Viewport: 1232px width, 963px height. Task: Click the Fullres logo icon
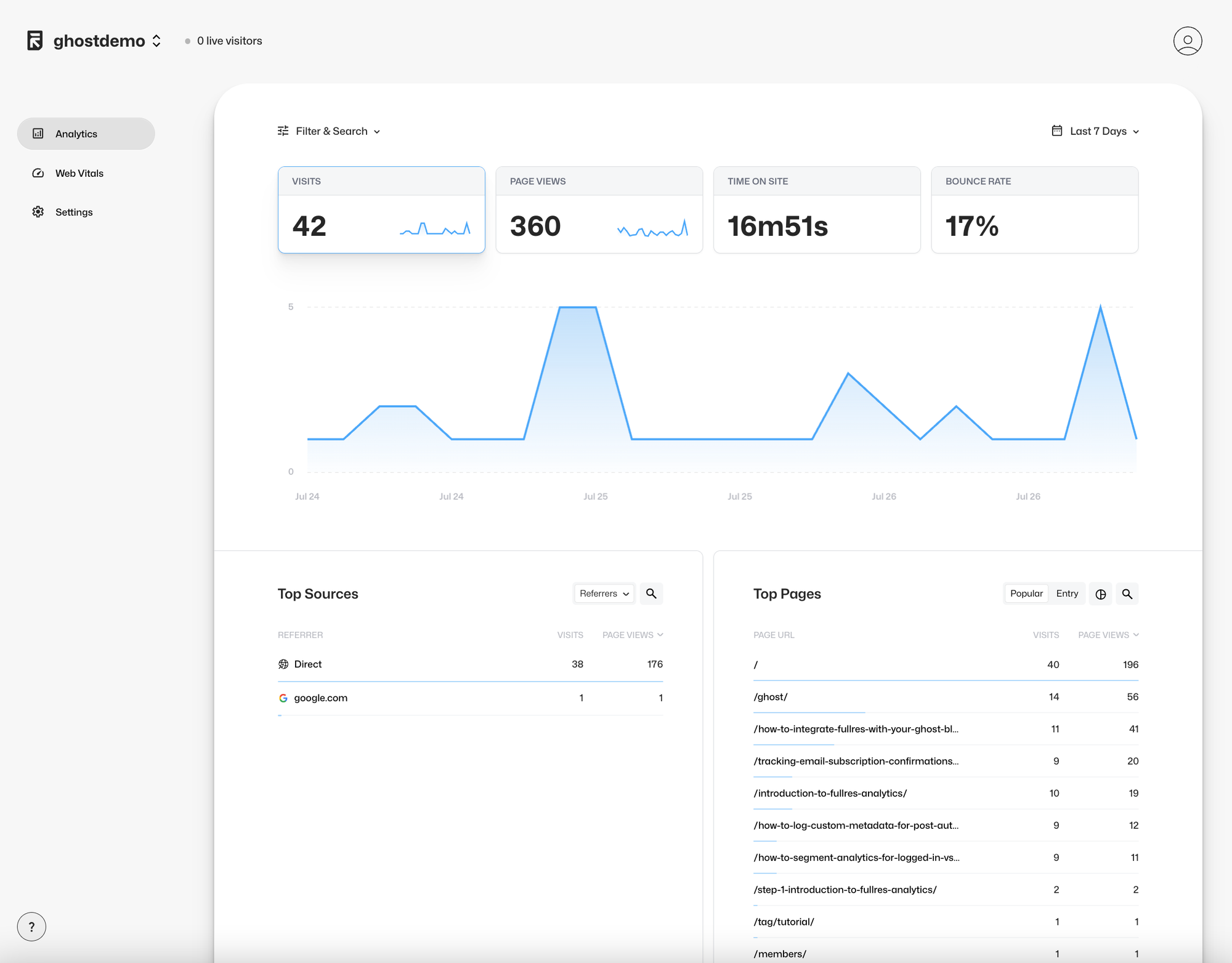[35, 41]
